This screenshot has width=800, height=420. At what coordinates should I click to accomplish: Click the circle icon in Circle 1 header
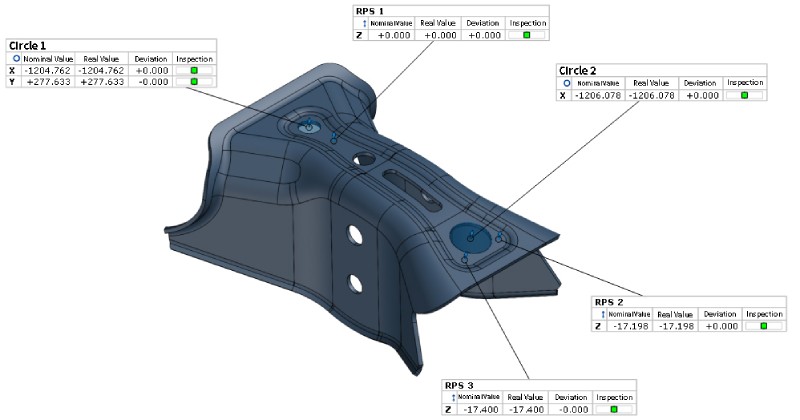tap(16, 59)
